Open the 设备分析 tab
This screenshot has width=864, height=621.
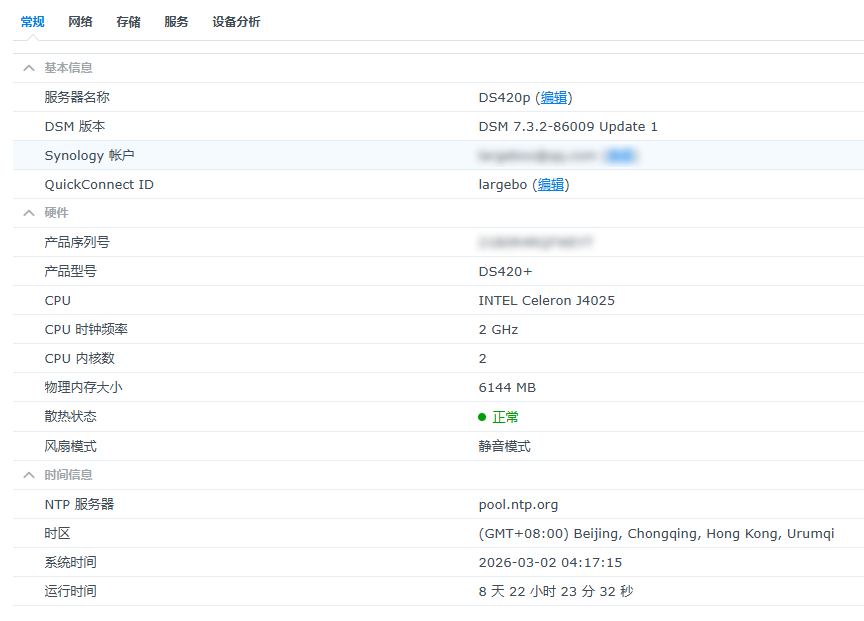[x=236, y=22]
